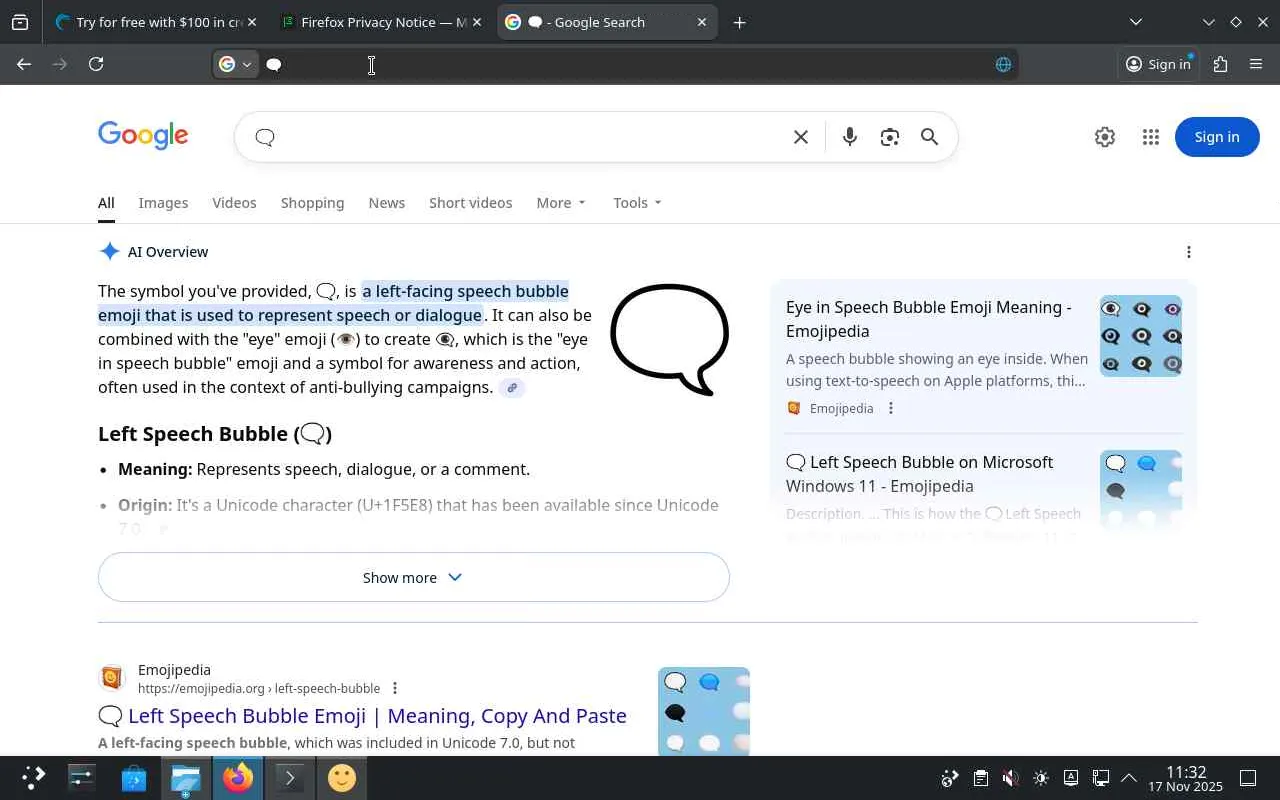The height and width of the screenshot is (800, 1280).
Task: Click the show desktop button
Action: coord(1248,778)
